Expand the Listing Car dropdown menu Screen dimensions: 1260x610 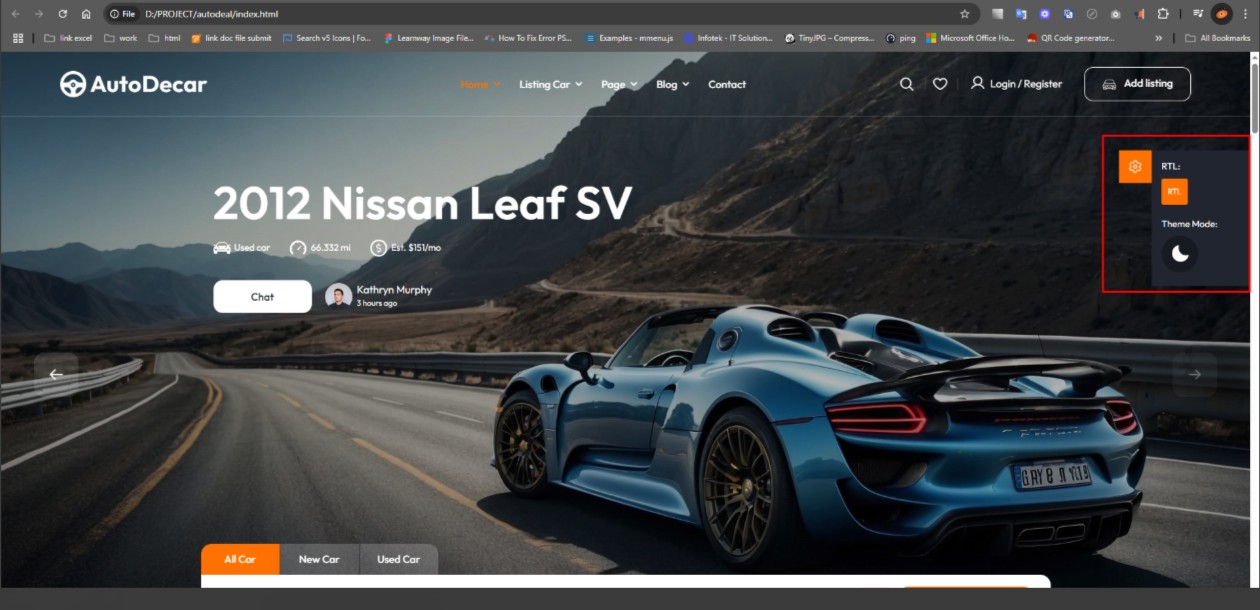(x=550, y=84)
